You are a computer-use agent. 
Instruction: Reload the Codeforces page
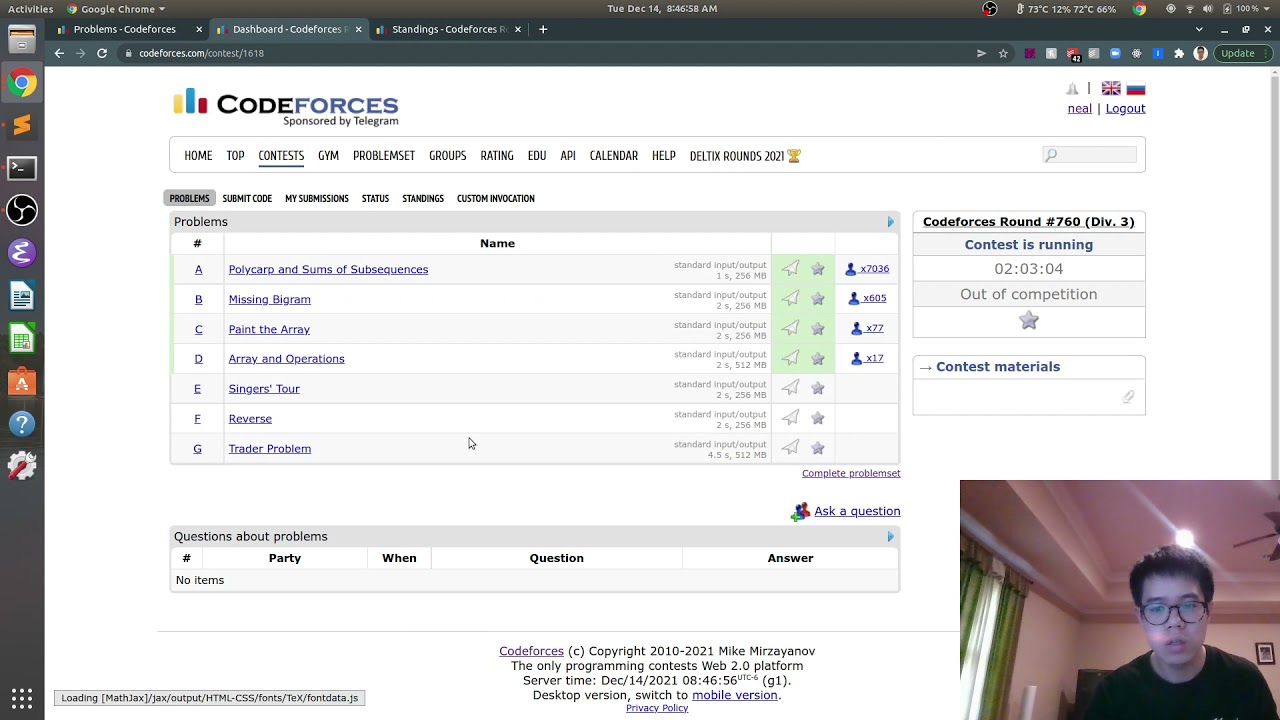click(102, 53)
